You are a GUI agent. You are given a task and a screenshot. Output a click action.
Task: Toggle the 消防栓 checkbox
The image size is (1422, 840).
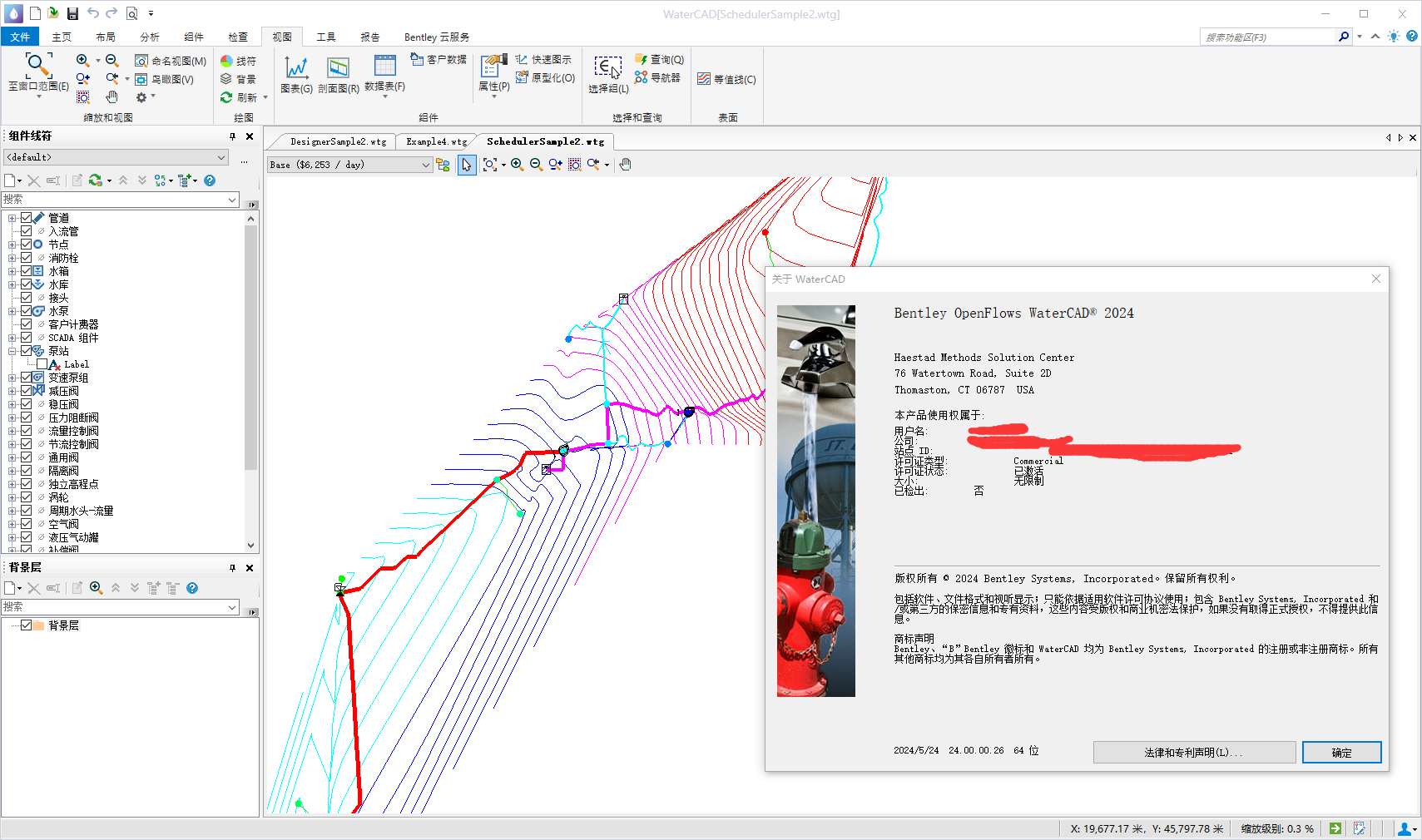tap(26, 258)
